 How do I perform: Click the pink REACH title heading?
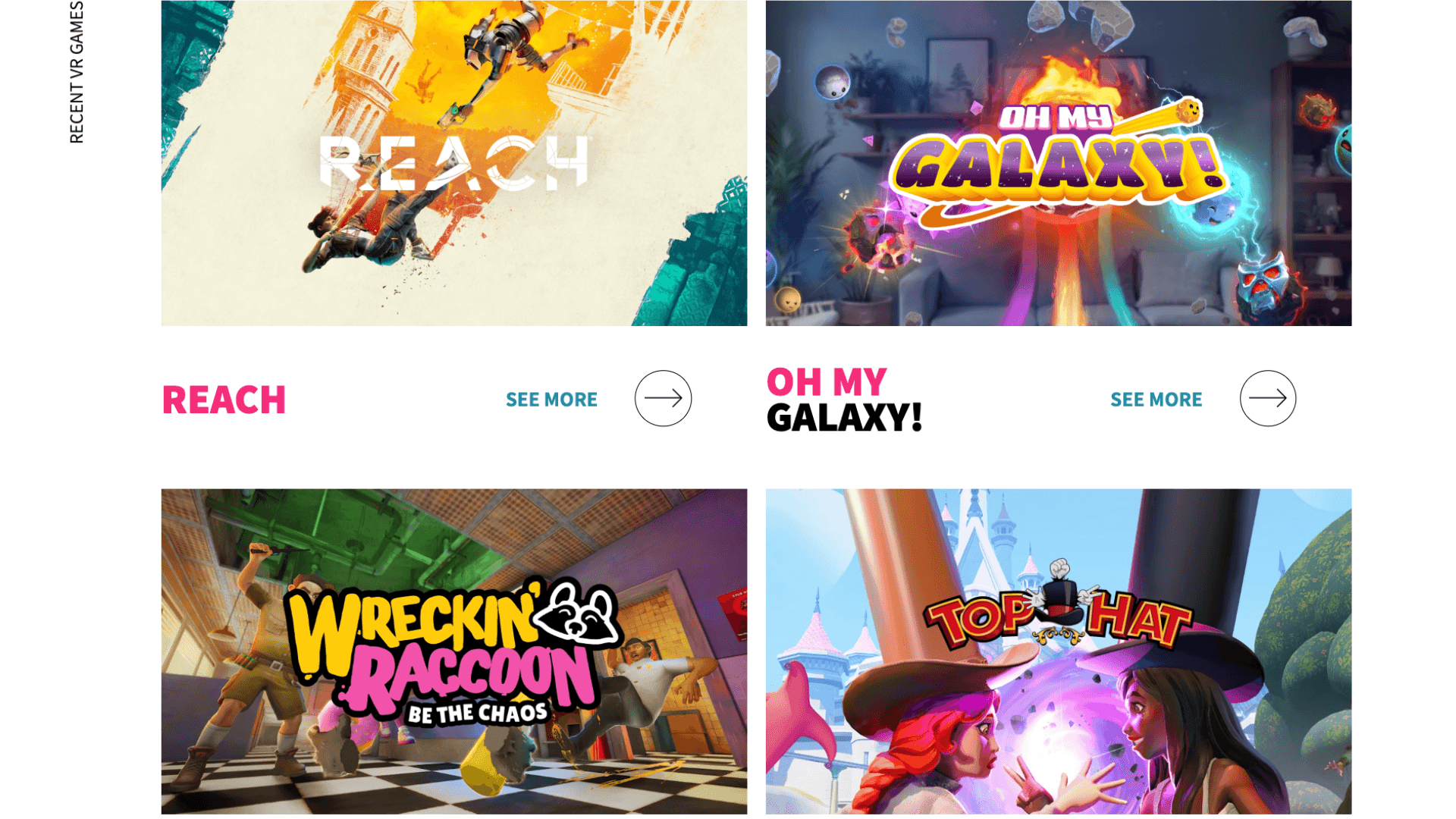[224, 400]
